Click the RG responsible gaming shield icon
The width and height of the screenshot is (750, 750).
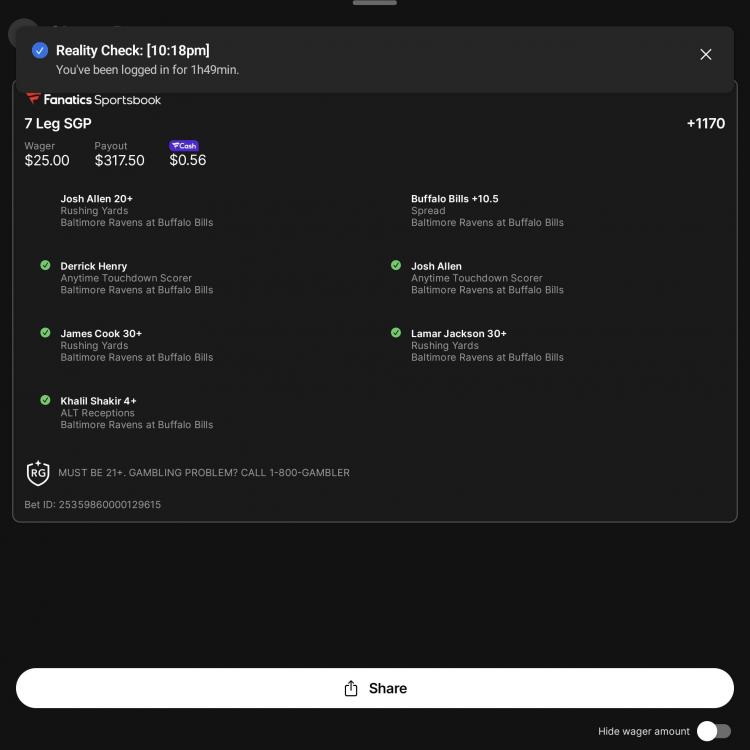37,473
